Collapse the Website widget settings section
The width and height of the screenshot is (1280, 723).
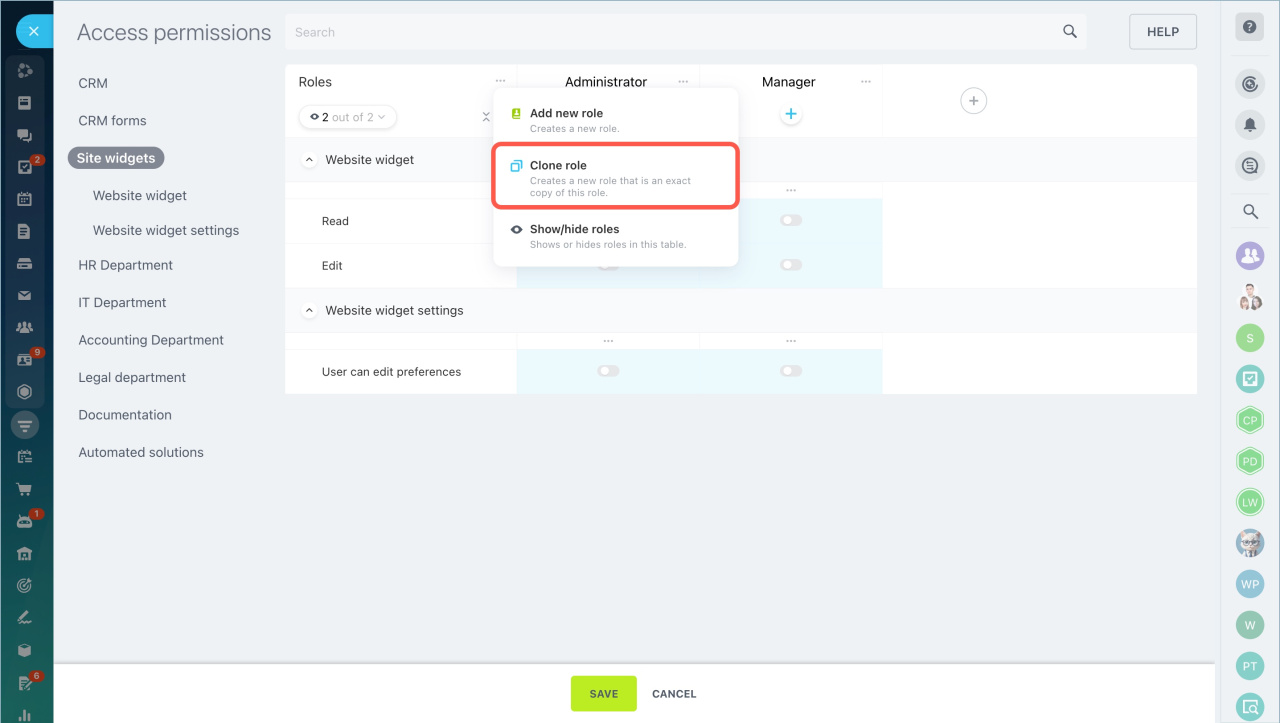[308, 311]
